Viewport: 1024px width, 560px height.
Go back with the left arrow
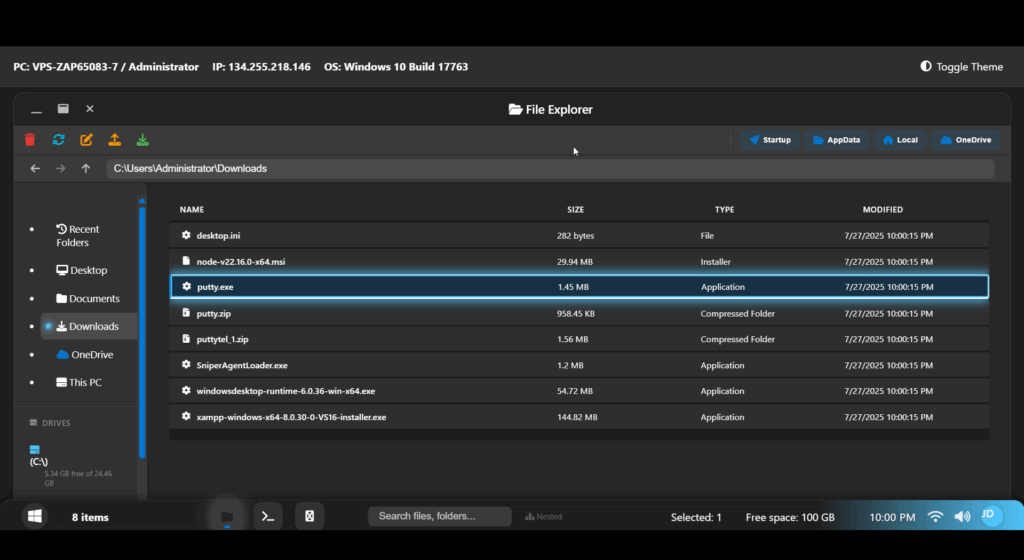click(35, 169)
